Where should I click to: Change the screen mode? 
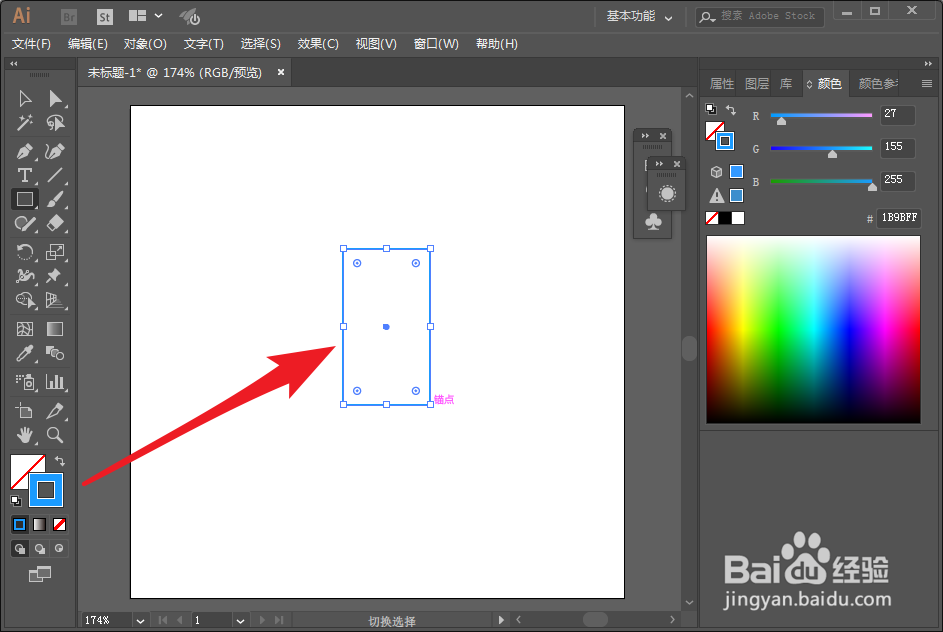pyautogui.click(x=40, y=574)
